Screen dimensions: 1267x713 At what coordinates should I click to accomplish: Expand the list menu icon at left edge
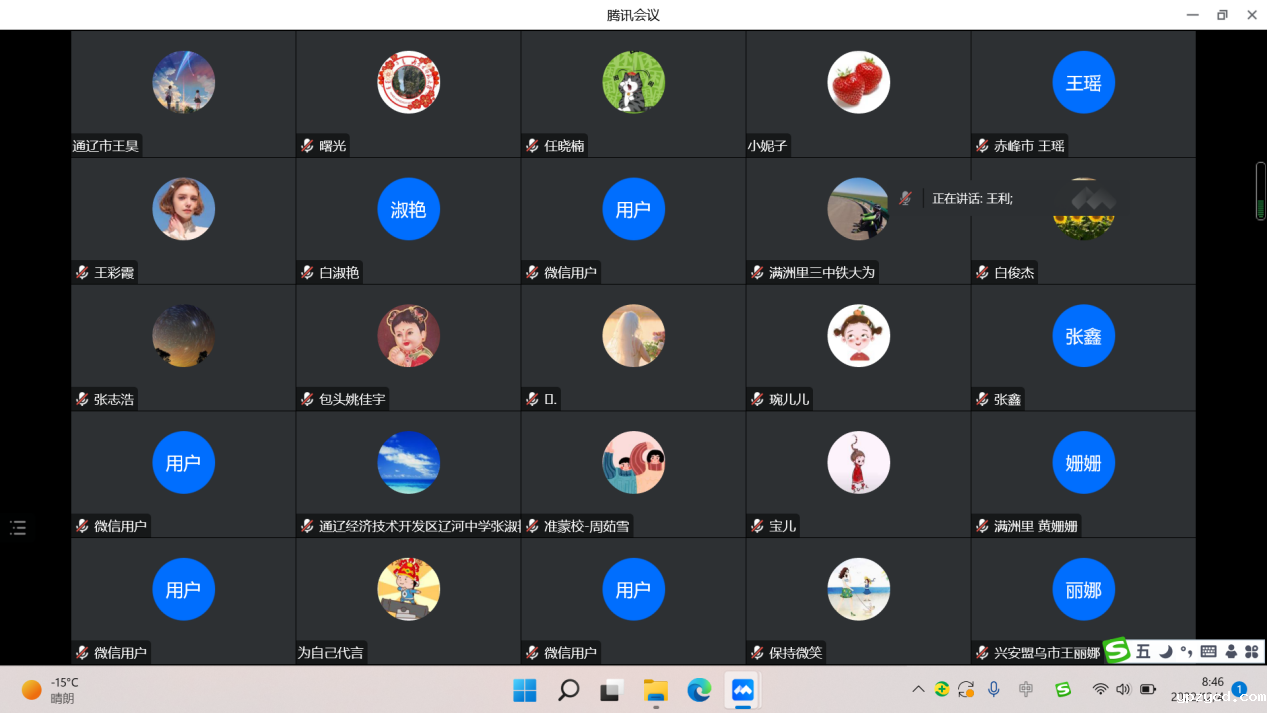(18, 528)
